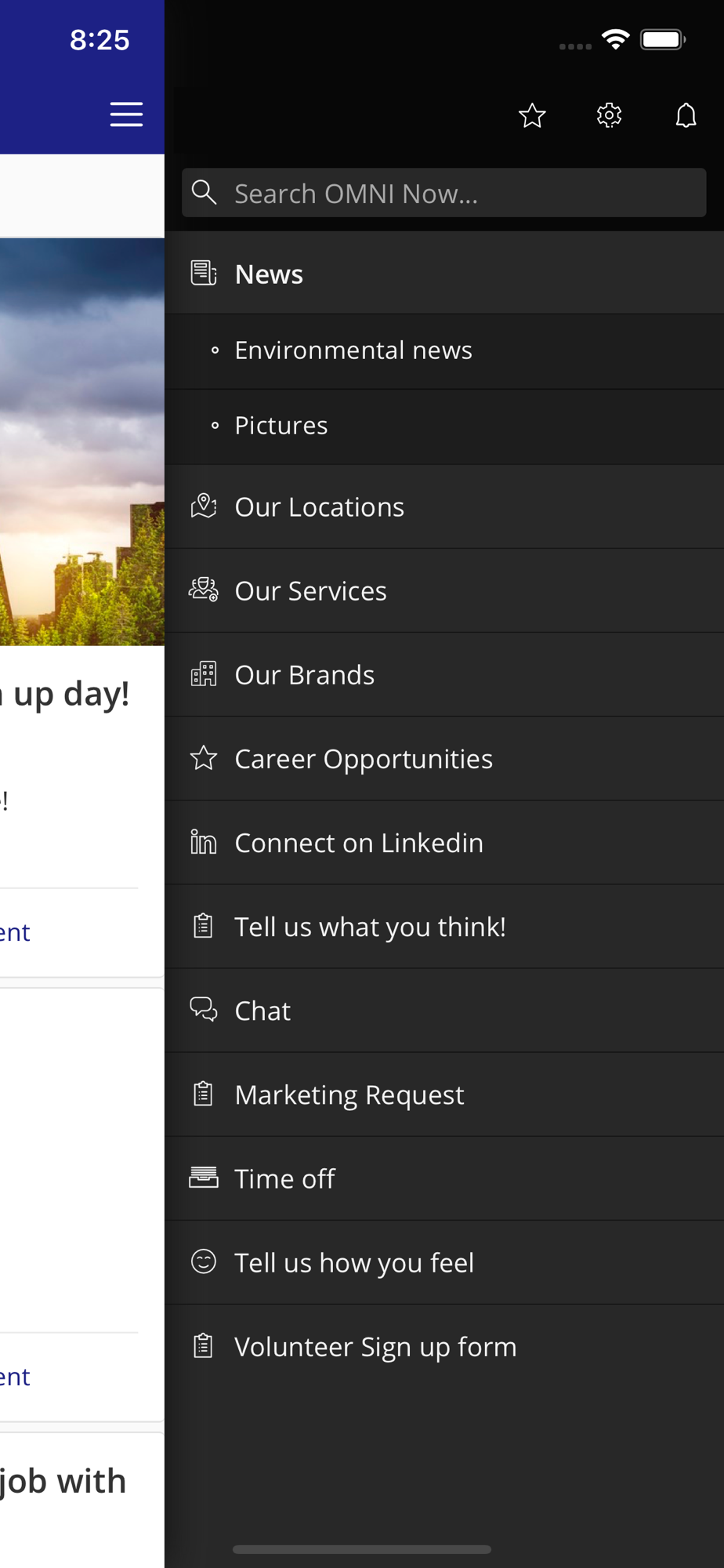This screenshot has width=724, height=1568.
Task: Tap the cityscape article image
Action: (x=81, y=442)
